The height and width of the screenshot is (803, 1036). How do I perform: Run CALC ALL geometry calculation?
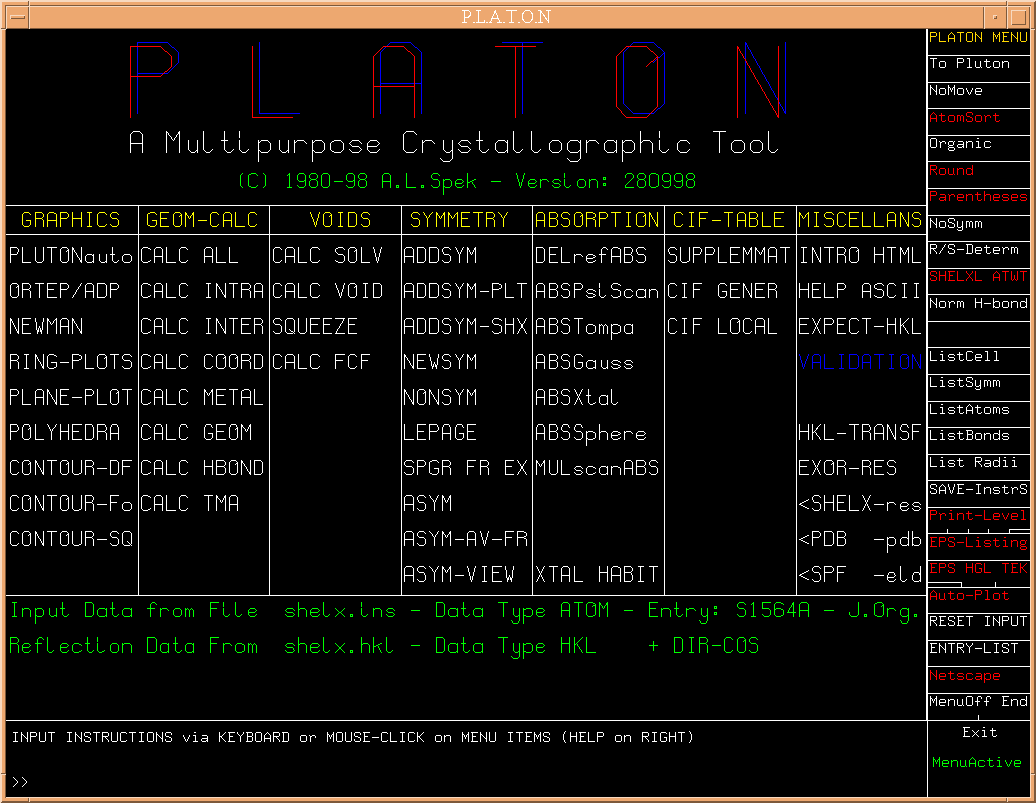[x=190, y=256]
